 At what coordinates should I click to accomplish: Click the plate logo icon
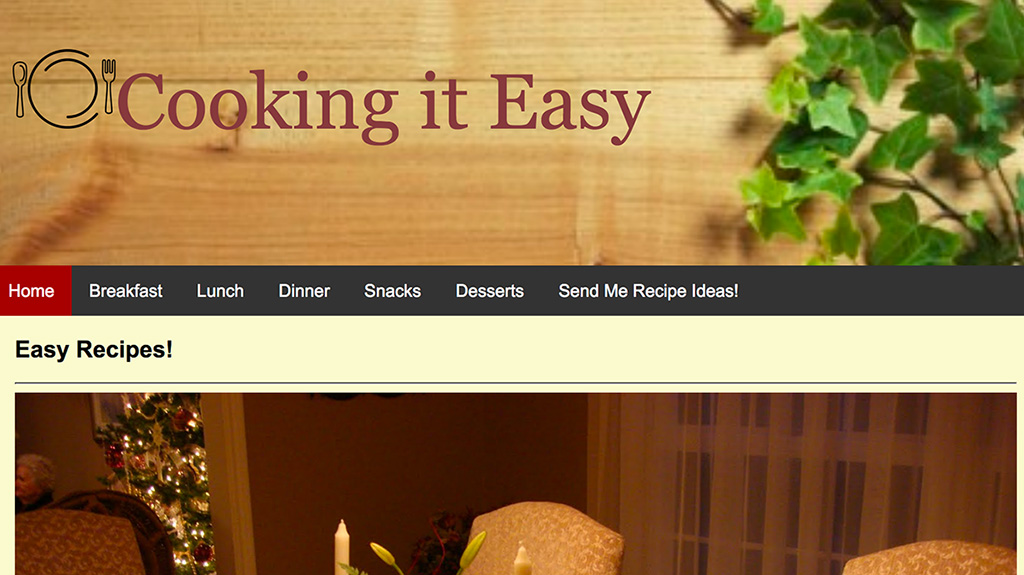(64, 88)
